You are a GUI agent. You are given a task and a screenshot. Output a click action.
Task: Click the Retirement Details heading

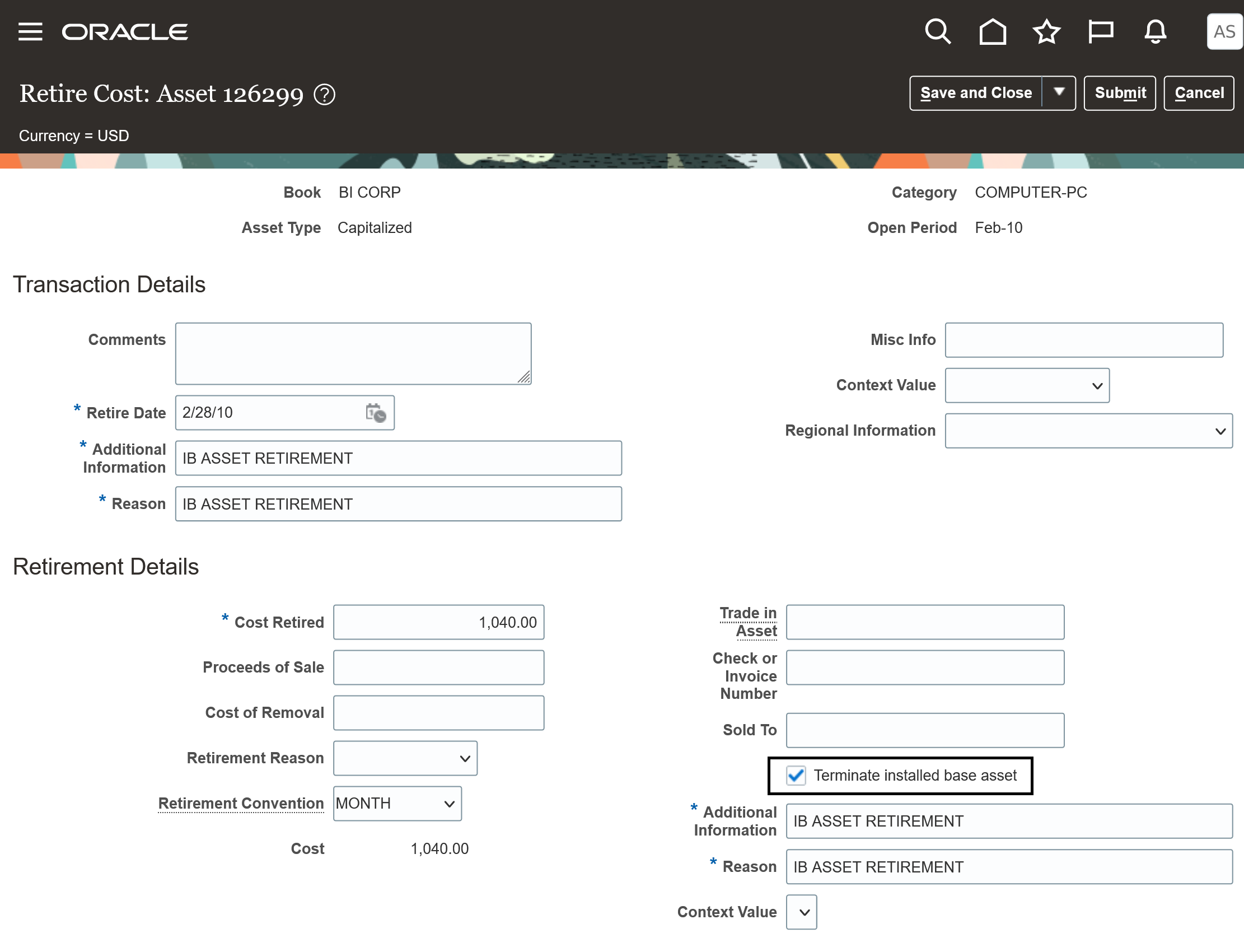pyautogui.click(x=106, y=567)
